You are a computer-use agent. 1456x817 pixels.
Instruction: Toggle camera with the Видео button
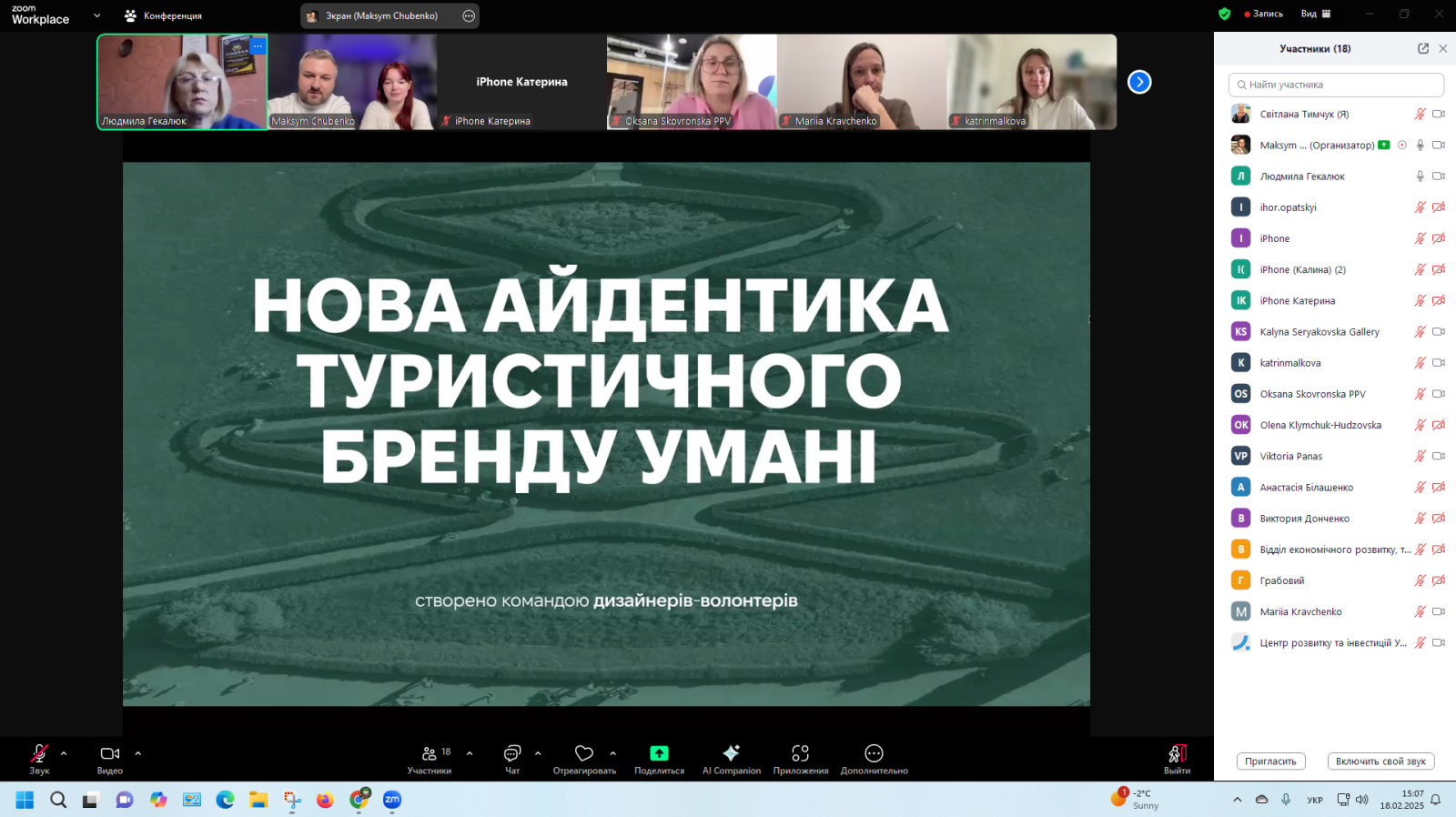click(110, 759)
